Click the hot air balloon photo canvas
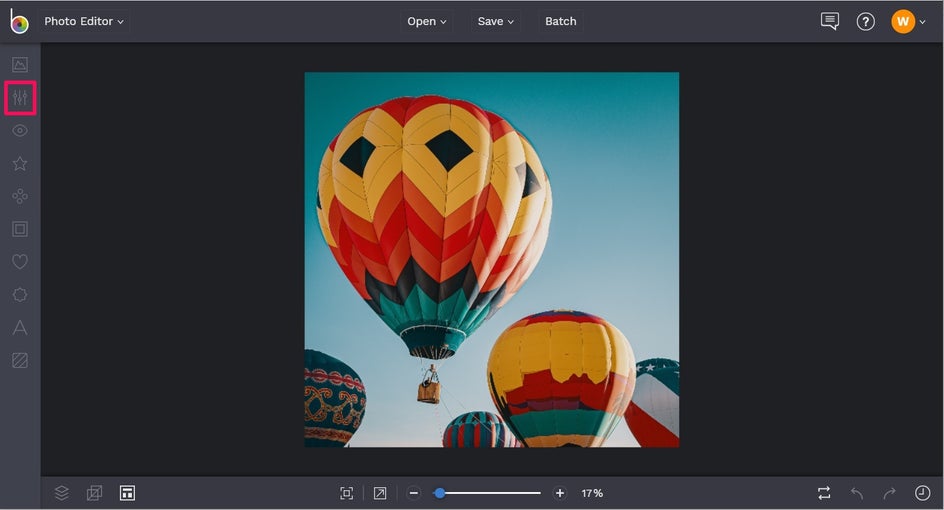944x510 pixels. [x=492, y=260]
